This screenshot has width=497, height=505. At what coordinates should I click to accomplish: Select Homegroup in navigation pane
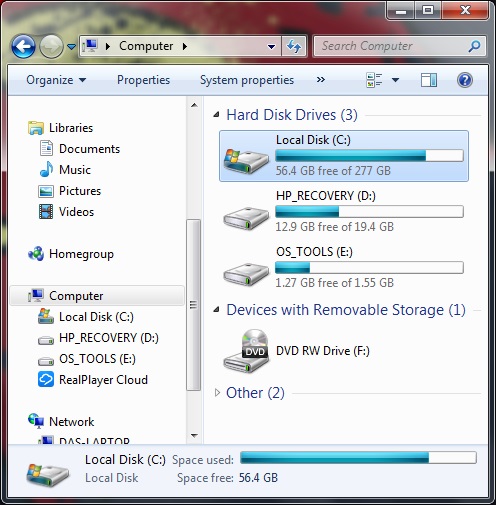81,254
